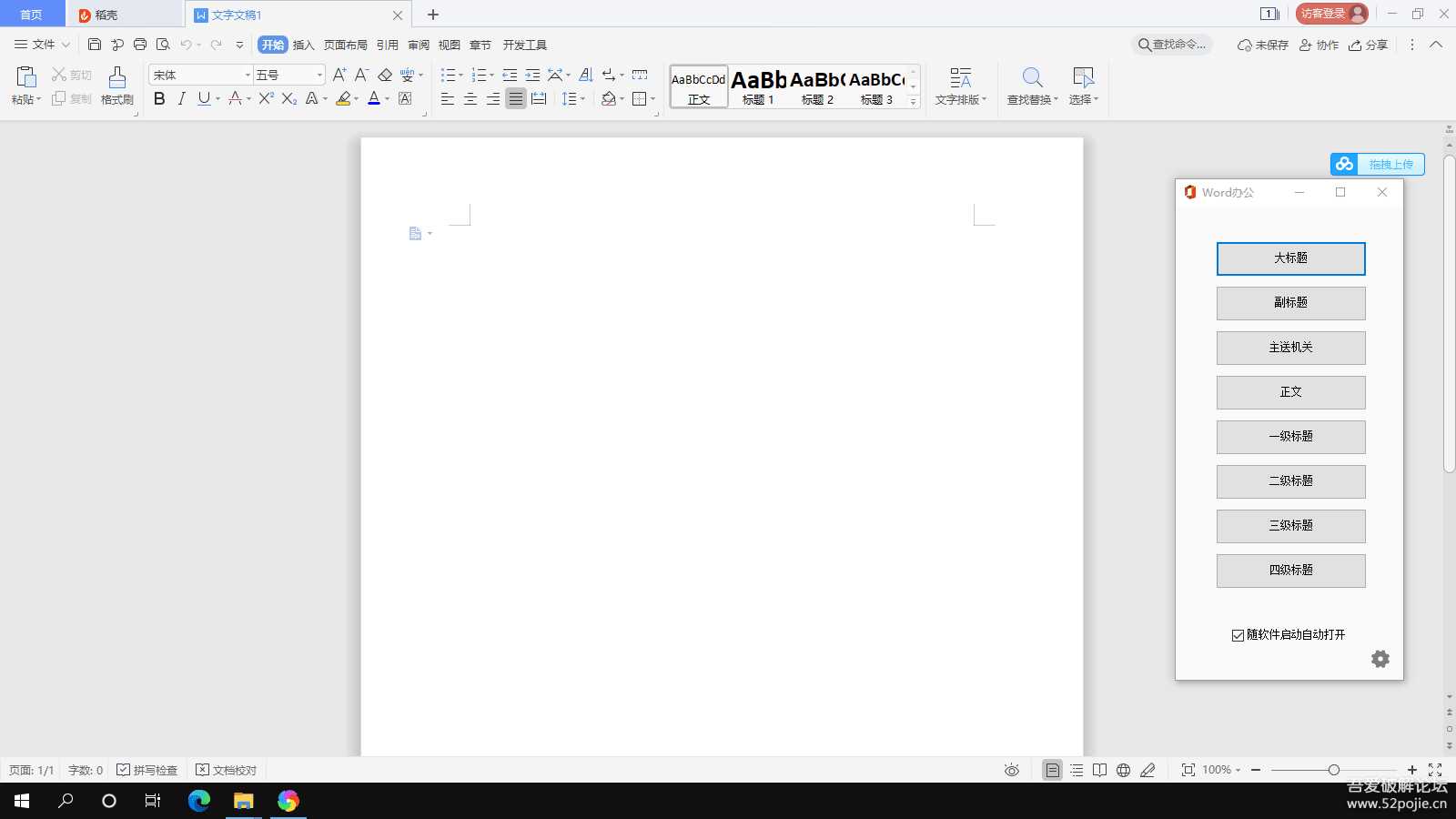Expand the font size dropdown (五号)

coord(319,75)
